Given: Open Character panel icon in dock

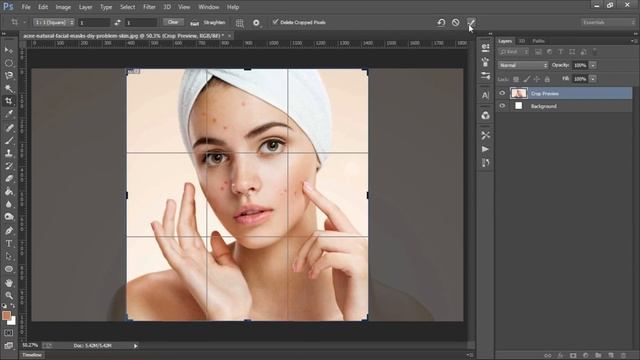Looking at the screenshot, I should click(x=485, y=95).
